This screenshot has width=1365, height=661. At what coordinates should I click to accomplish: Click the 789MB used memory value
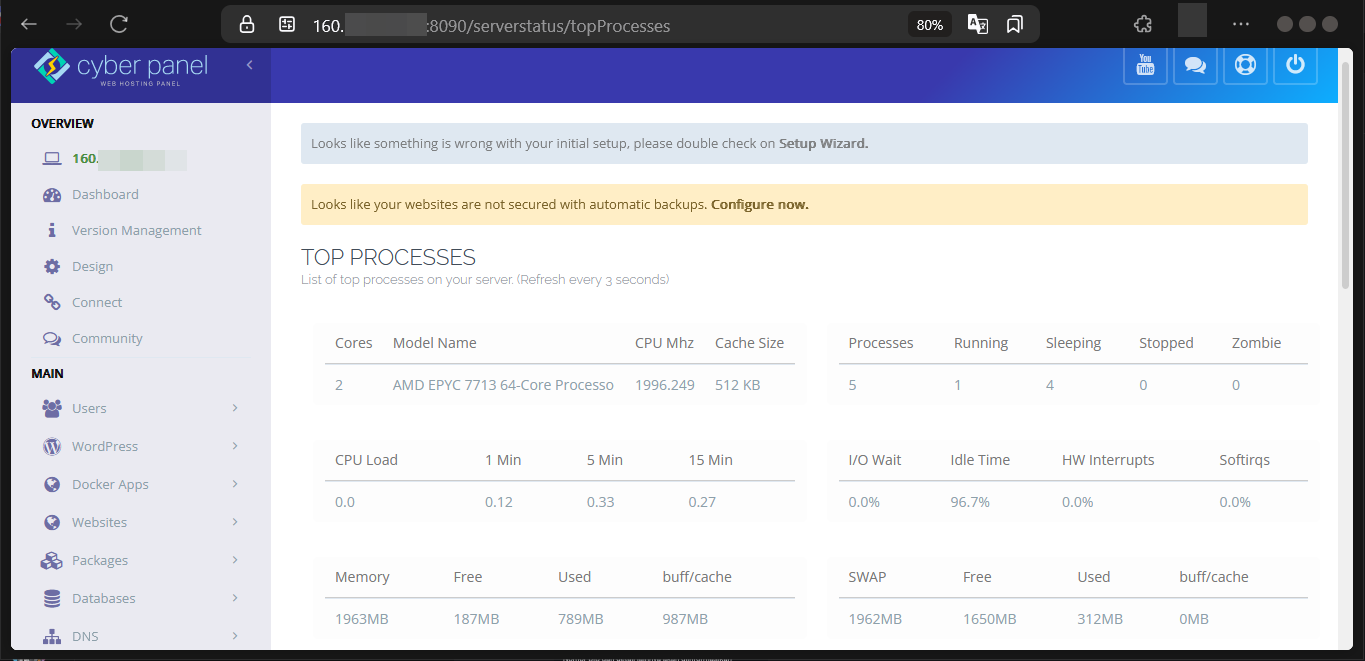581,620
